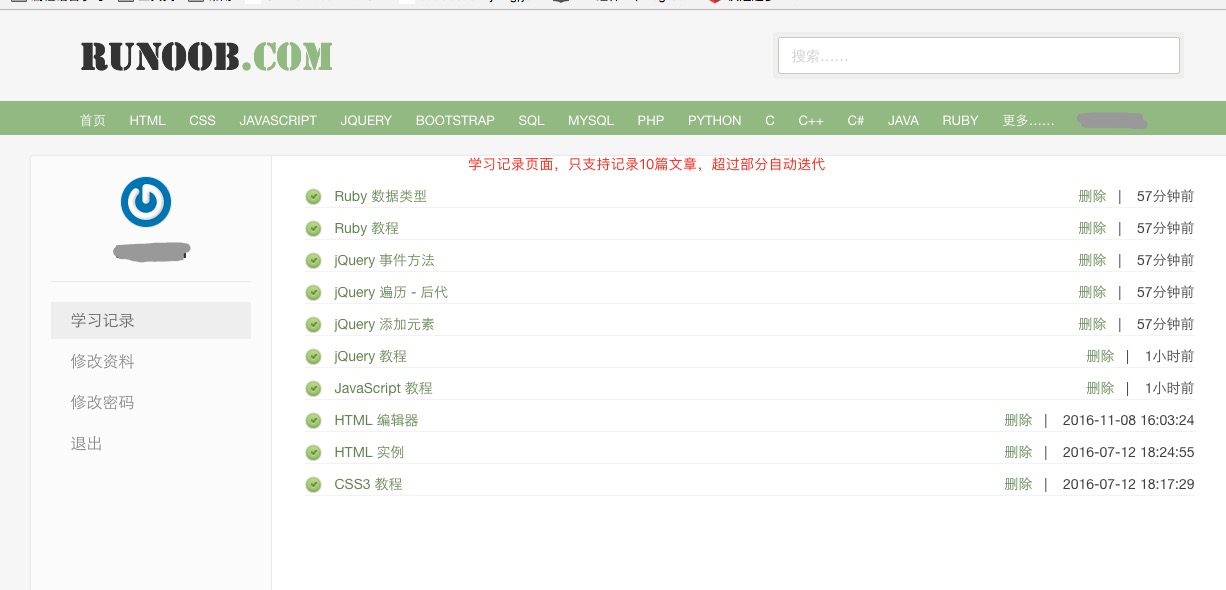Click green check icon beside jQuery 事件方法
Screen dimensions: 1226x590
coord(313,261)
